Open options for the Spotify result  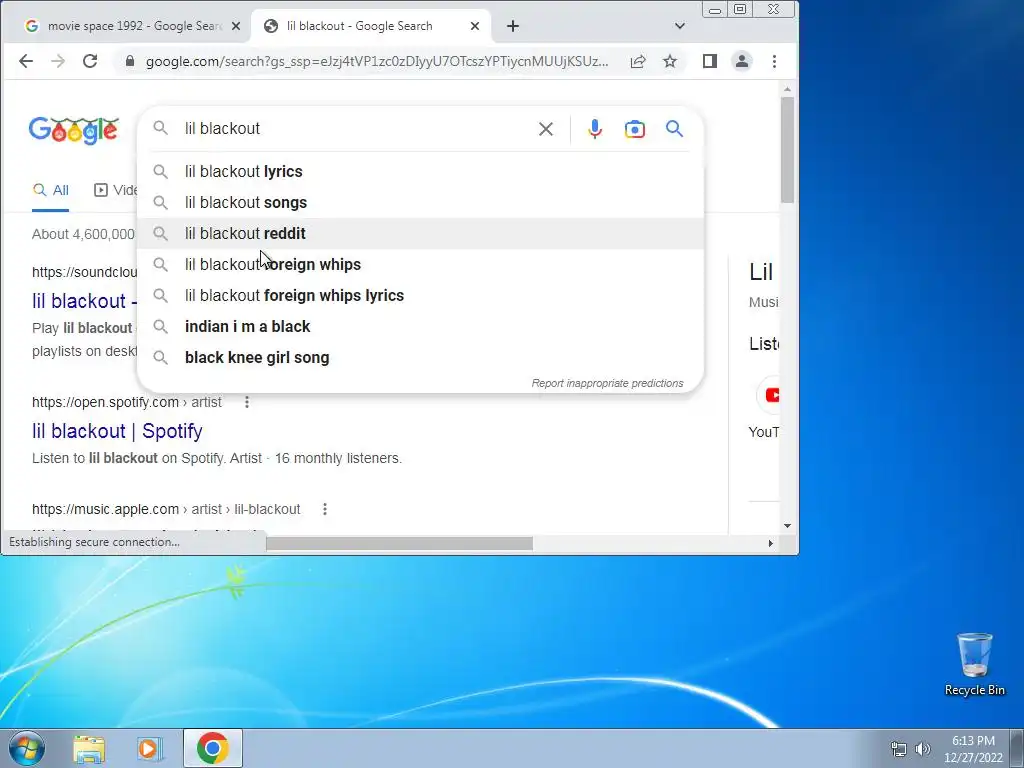click(247, 402)
